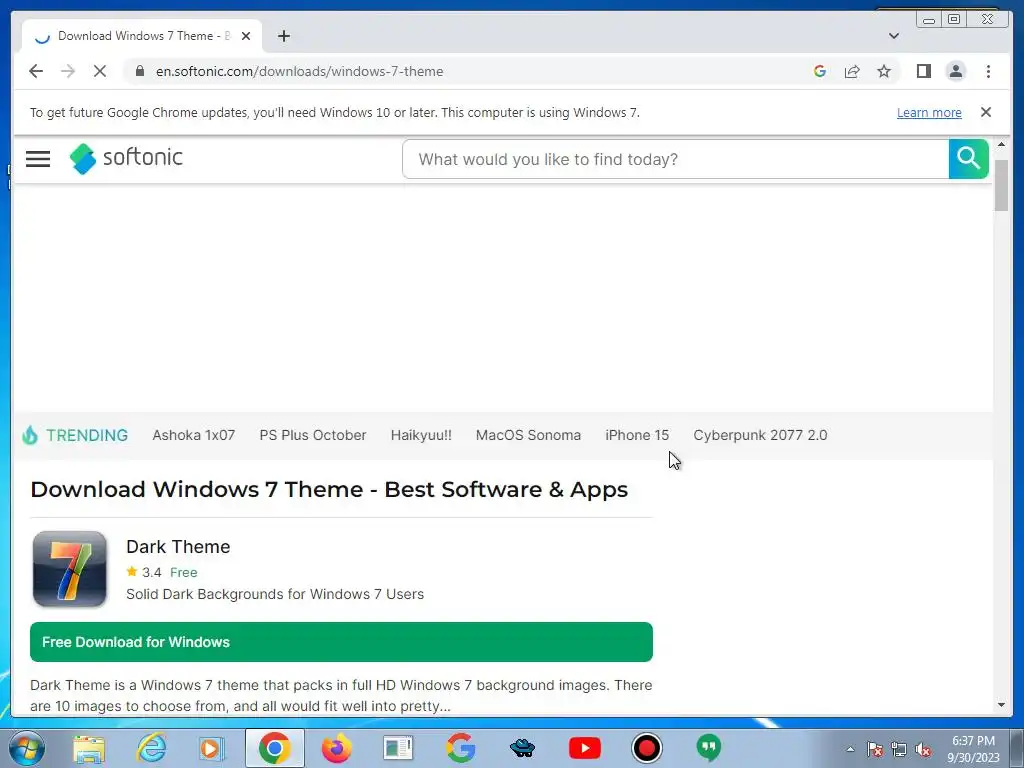Click the Dark Theme app thumbnail
Viewport: 1024px width, 768px height.
[x=70, y=569]
